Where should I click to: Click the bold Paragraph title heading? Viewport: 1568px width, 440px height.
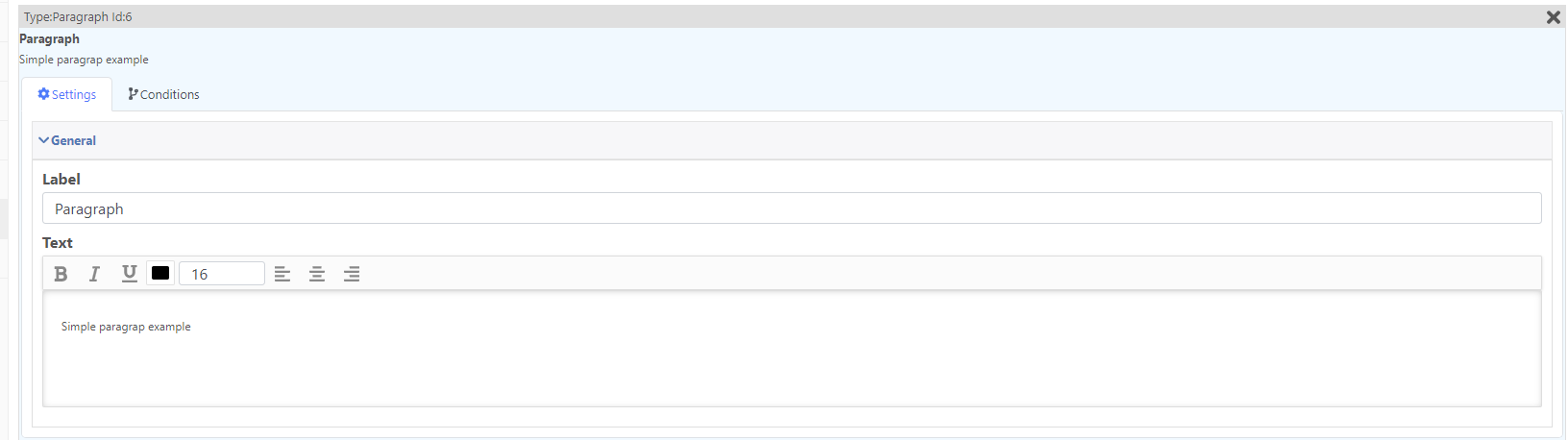pos(49,38)
